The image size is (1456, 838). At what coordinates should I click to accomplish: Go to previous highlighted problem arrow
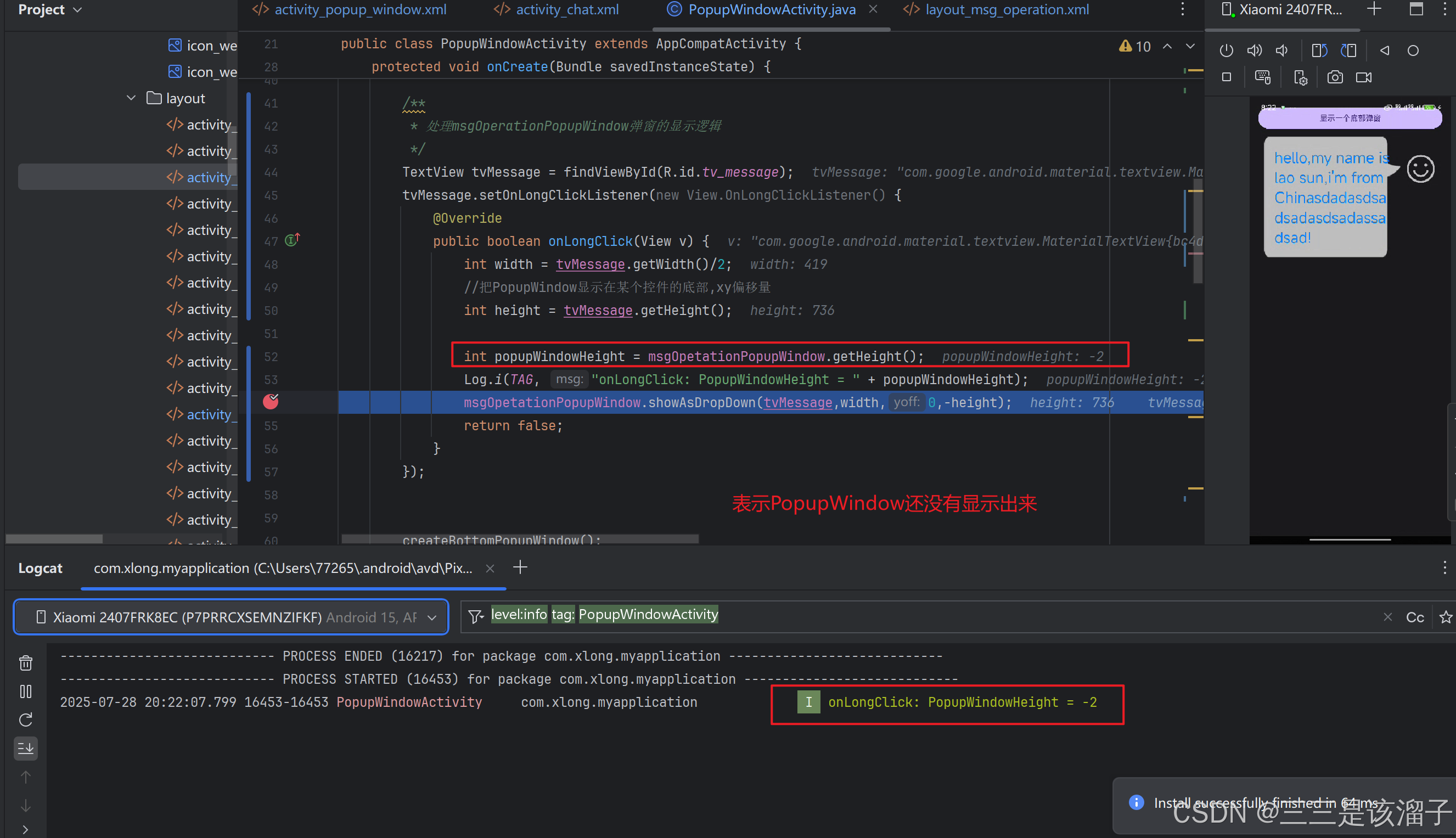[x=1167, y=47]
